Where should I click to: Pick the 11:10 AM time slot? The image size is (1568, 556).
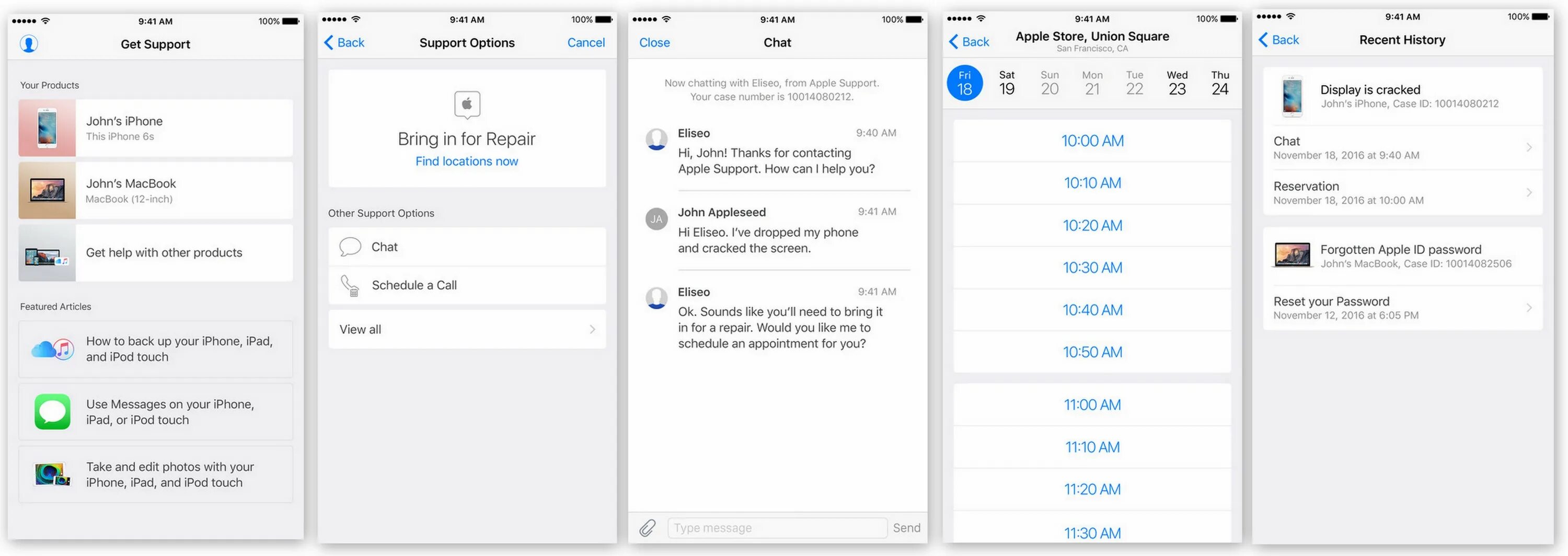[x=1092, y=447]
